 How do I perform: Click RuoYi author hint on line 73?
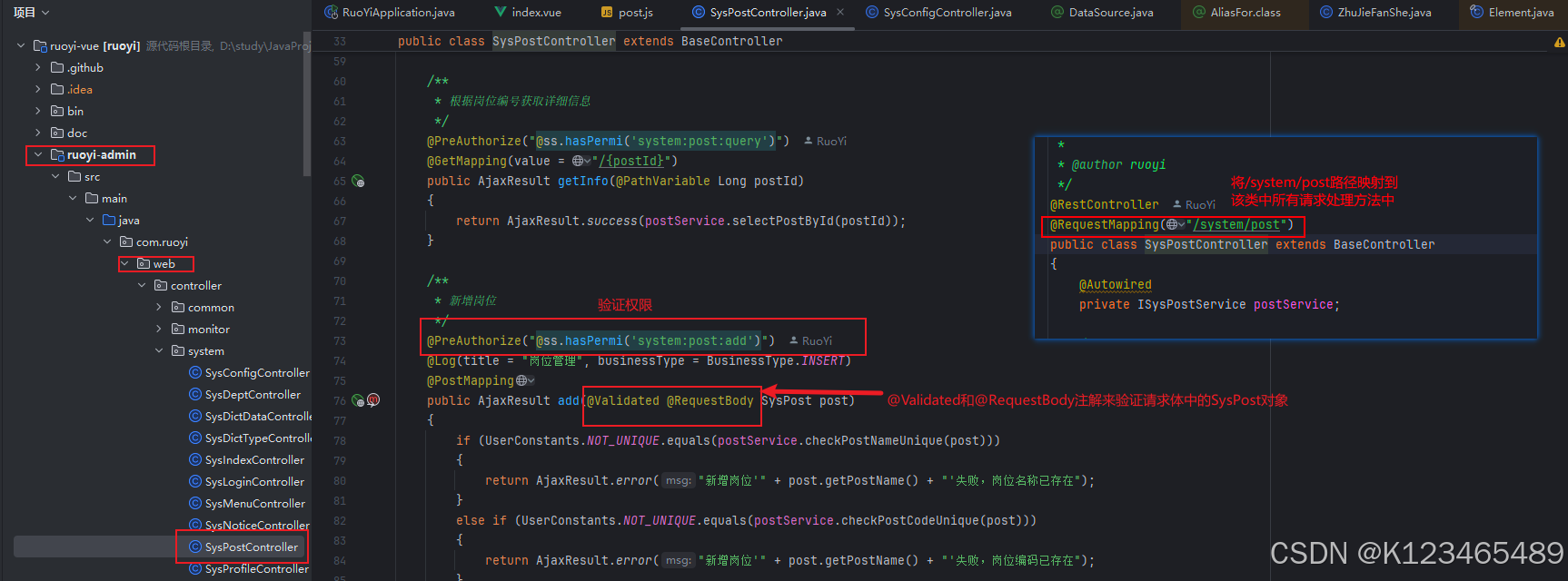tap(811, 341)
